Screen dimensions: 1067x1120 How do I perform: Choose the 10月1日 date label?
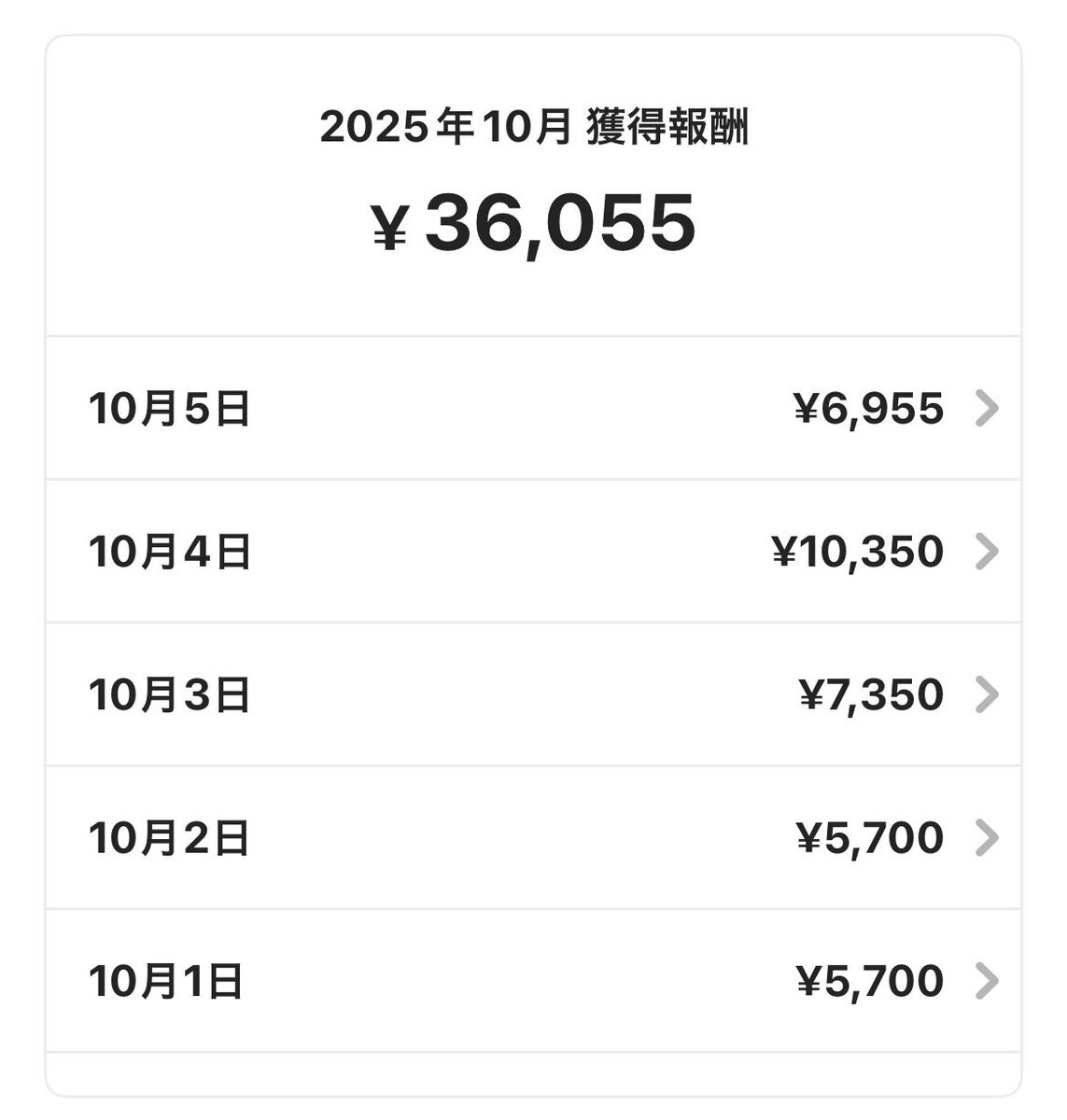[x=166, y=980]
